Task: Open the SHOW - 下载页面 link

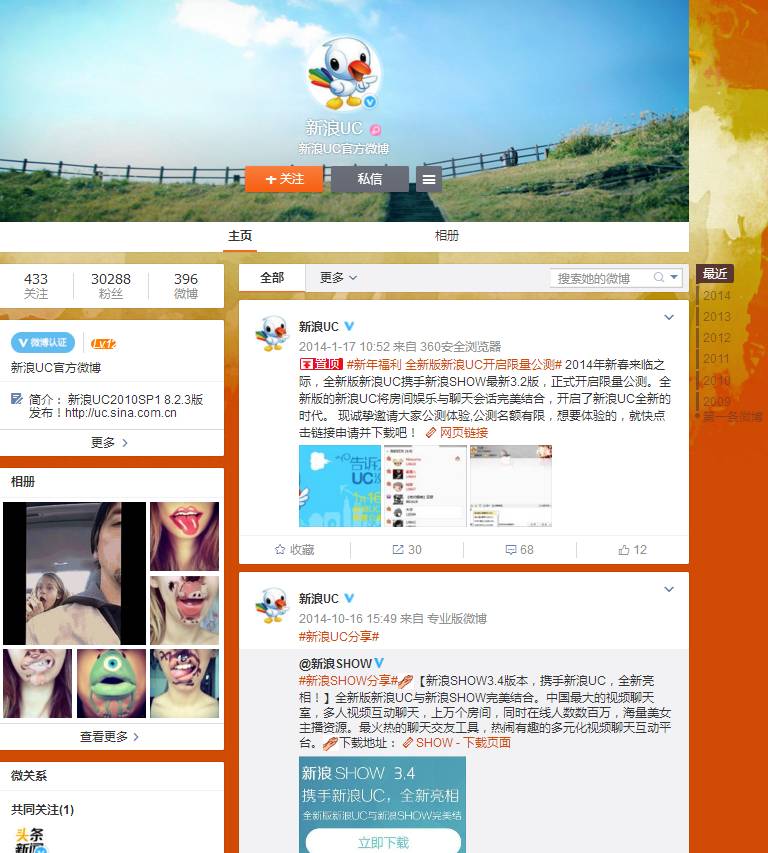Action: tap(457, 743)
